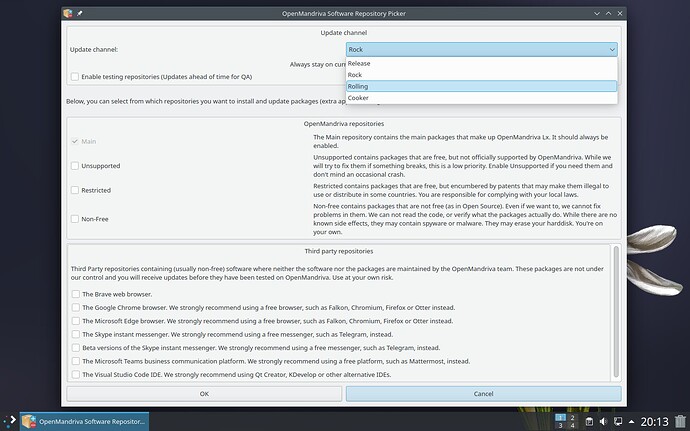This screenshot has height=431, width=690.
Task: Open the audio volume tray icon
Action: pos(603,421)
